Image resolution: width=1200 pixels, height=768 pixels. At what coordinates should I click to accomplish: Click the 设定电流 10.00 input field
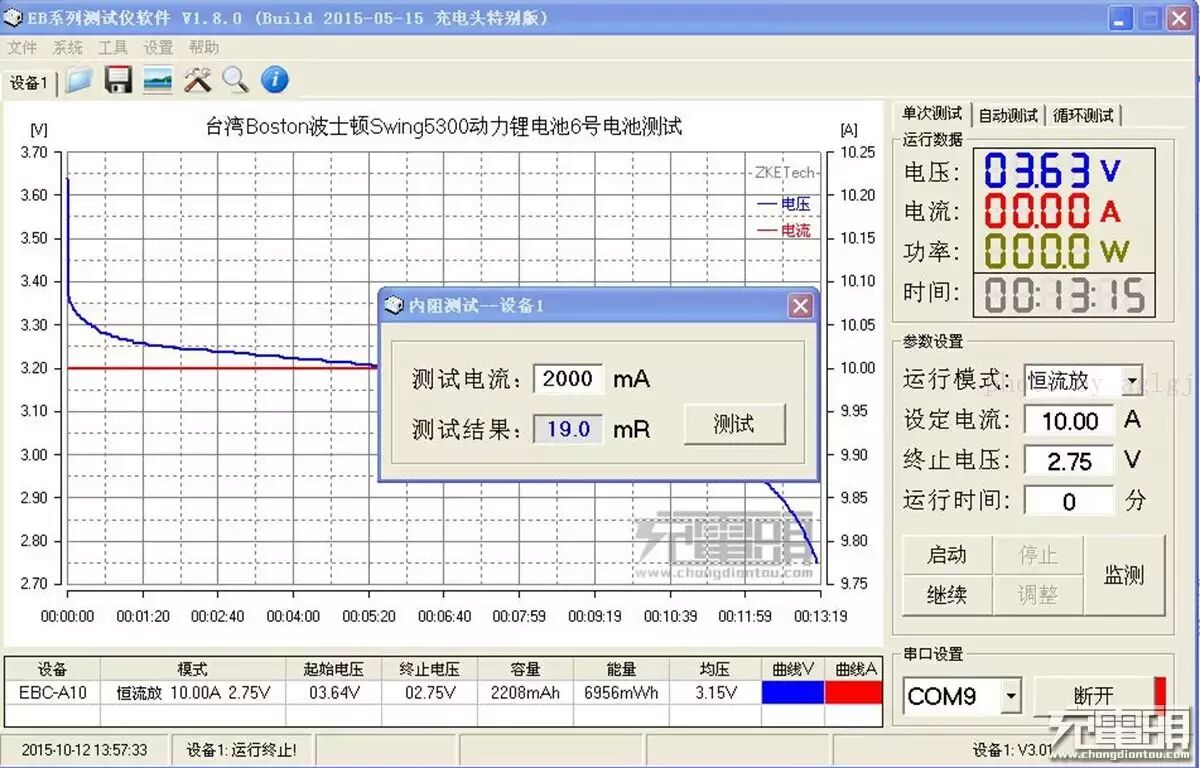point(1069,421)
